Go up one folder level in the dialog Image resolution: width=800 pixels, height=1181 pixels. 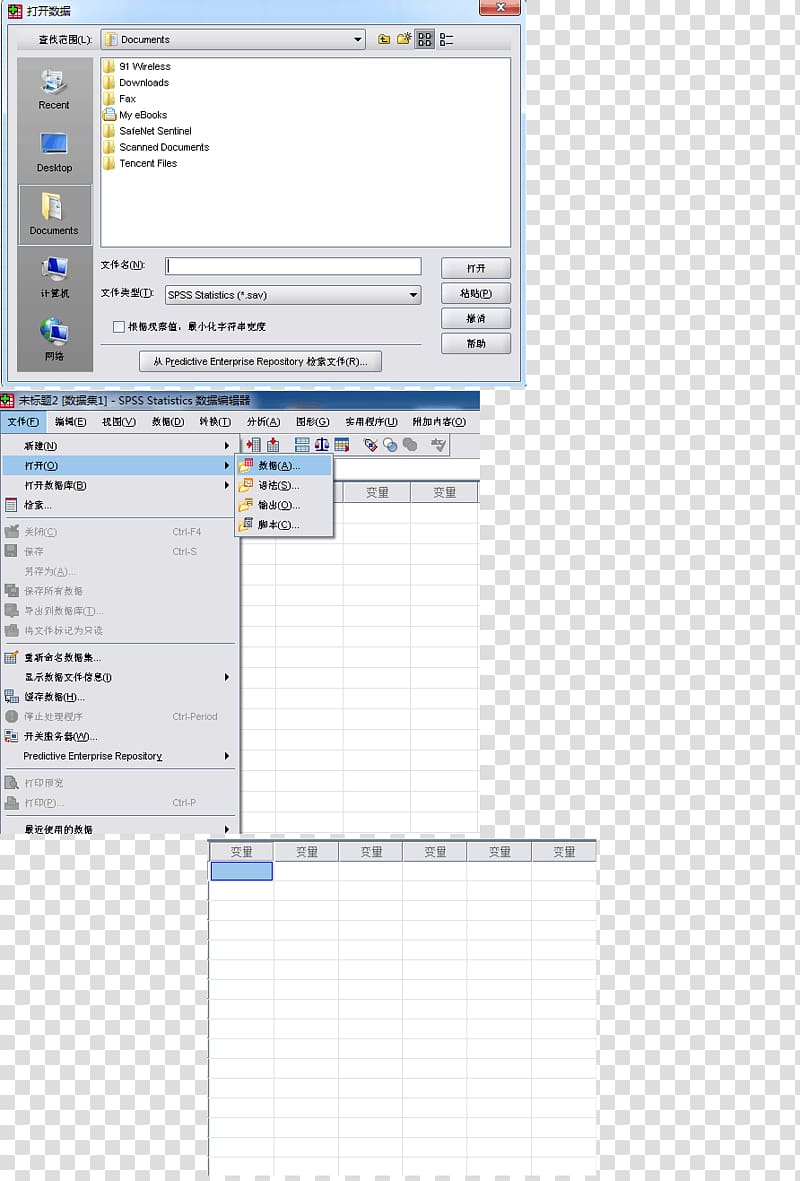pyautogui.click(x=384, y=39)
